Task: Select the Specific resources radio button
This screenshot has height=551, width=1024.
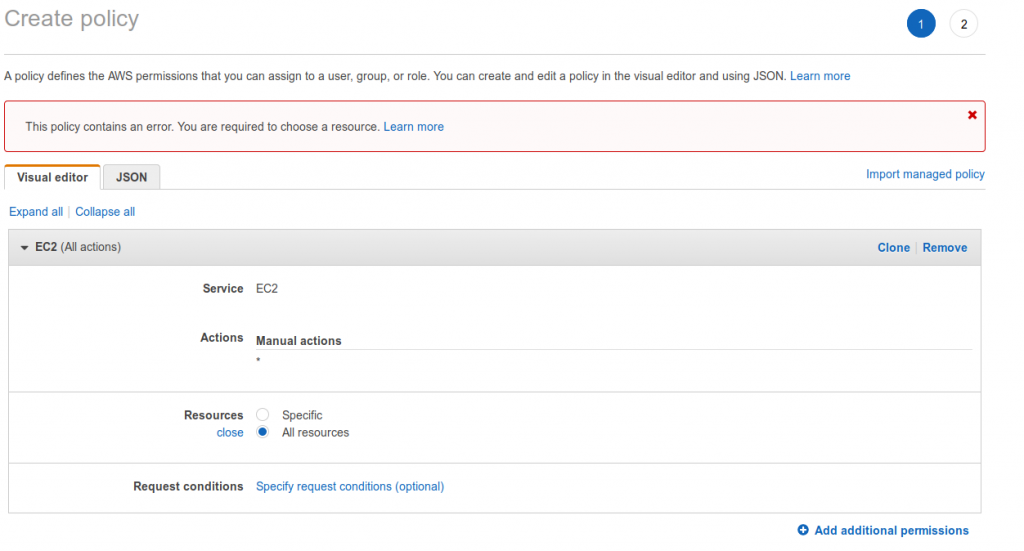Action: (263, 415)
